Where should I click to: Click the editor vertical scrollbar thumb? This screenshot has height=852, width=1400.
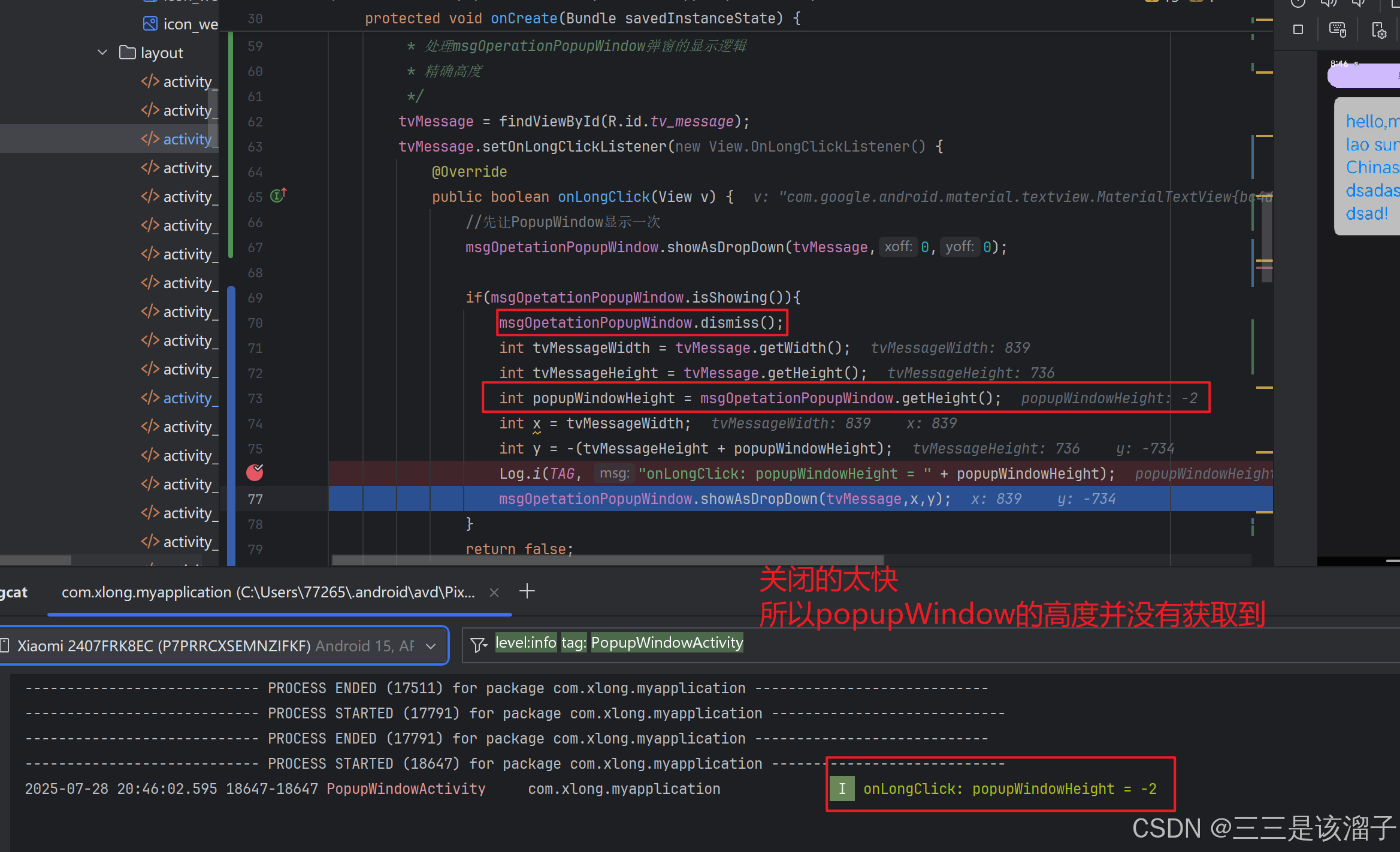tap(1266, 237)
